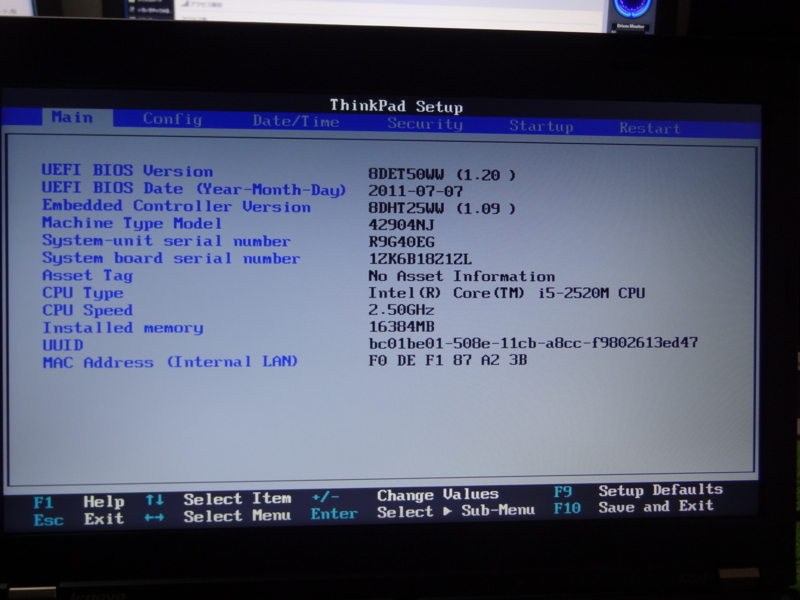Click No Asset Information value
Screen dimensions: 800x600
point(462,276)
